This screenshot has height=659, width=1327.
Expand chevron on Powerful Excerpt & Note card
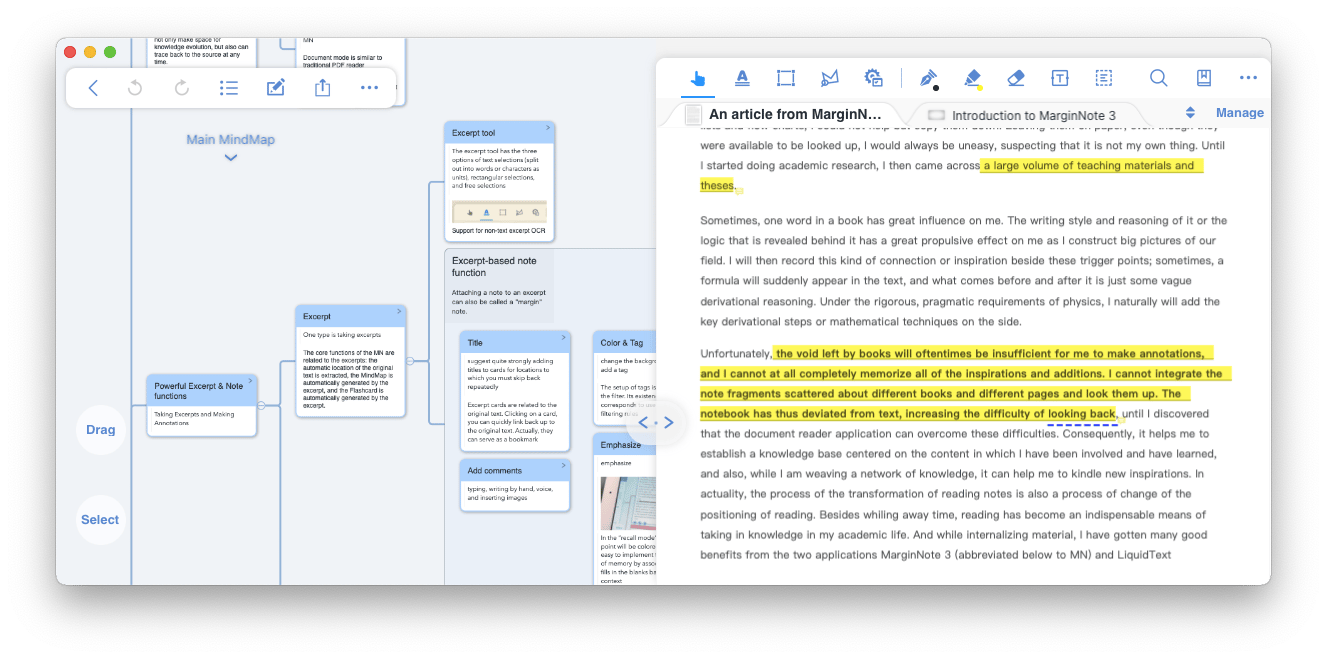[x=250, y=382]
